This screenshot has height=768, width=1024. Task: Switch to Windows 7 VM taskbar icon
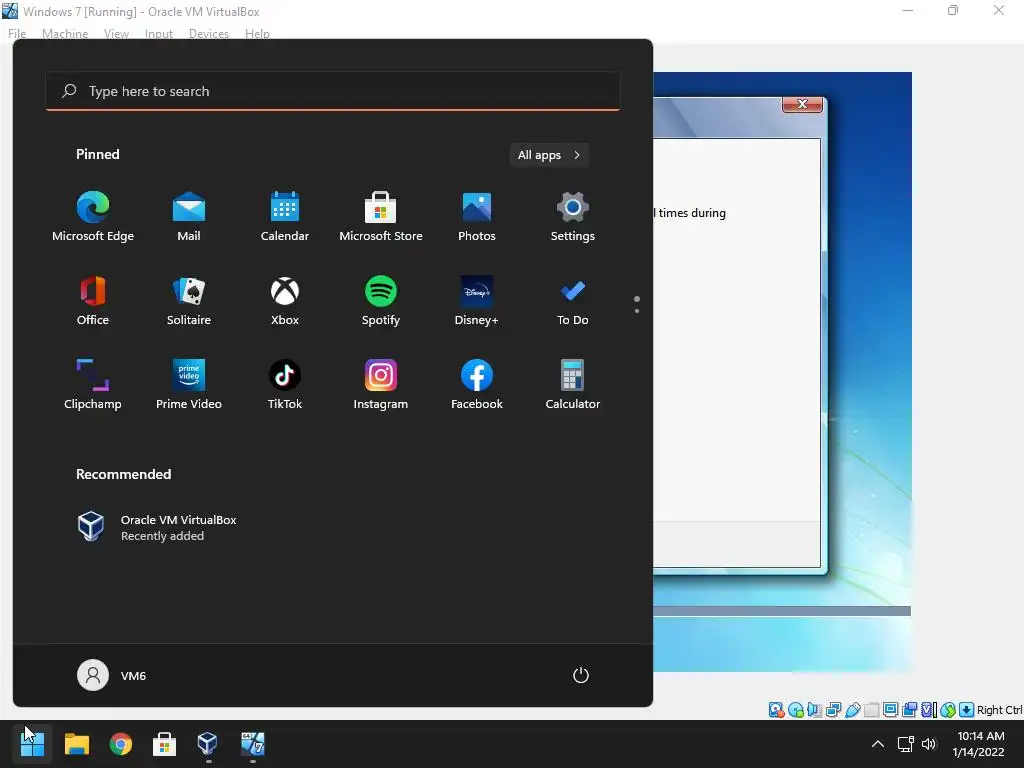click(x=252, y=744)
